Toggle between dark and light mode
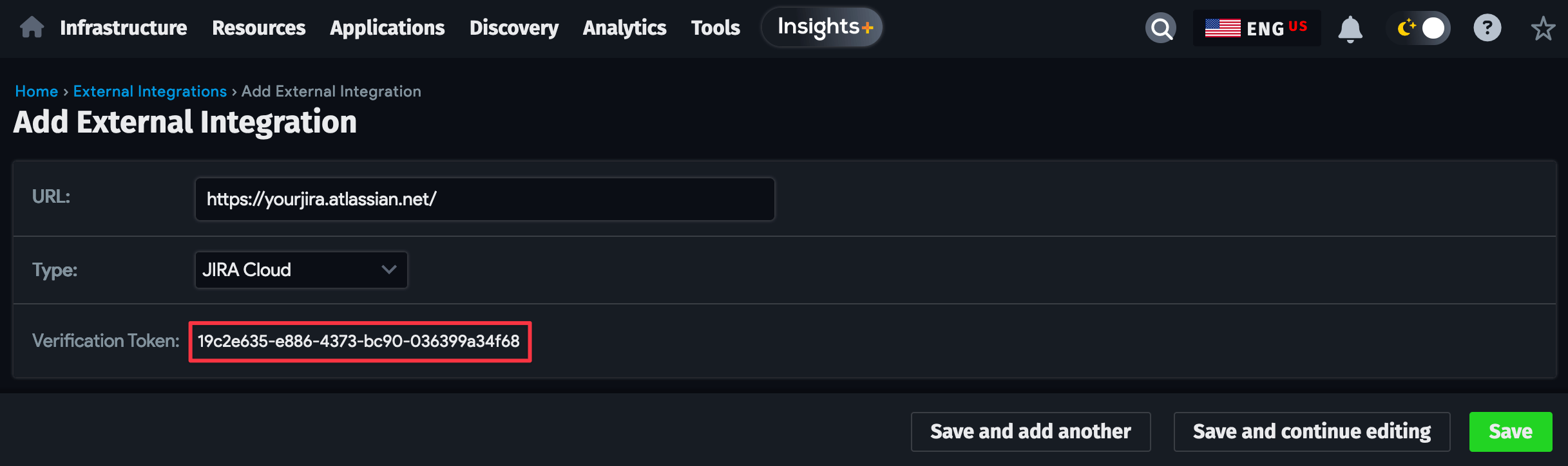 pos(1419,27)
